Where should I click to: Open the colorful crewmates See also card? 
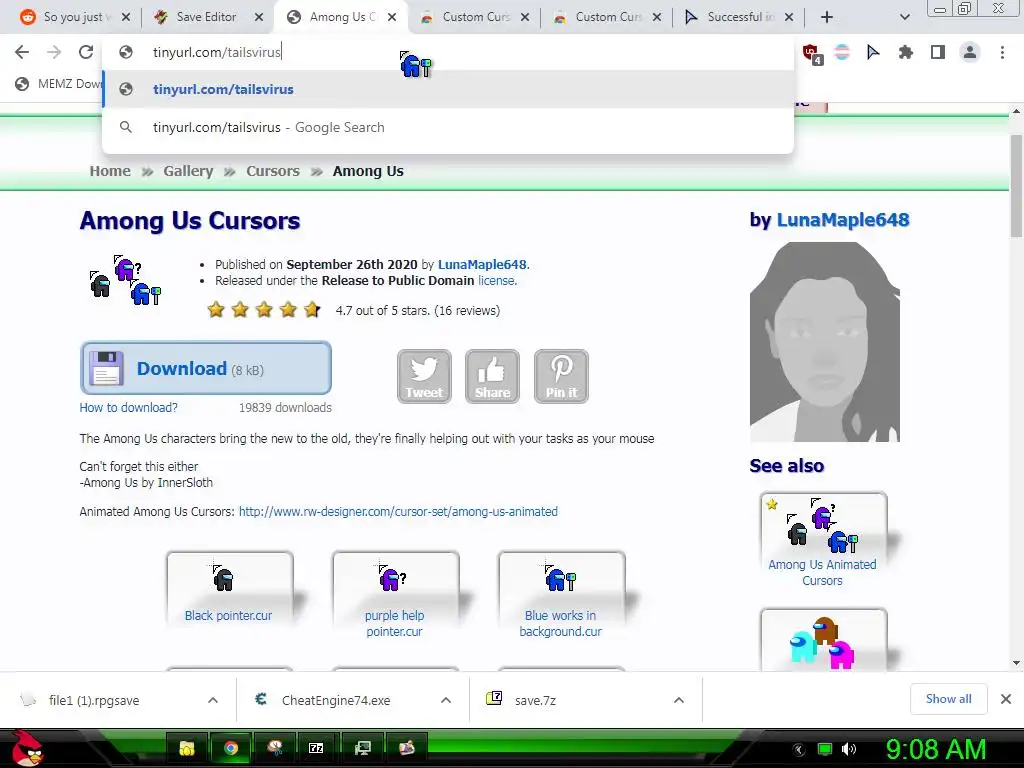point(823,640)
